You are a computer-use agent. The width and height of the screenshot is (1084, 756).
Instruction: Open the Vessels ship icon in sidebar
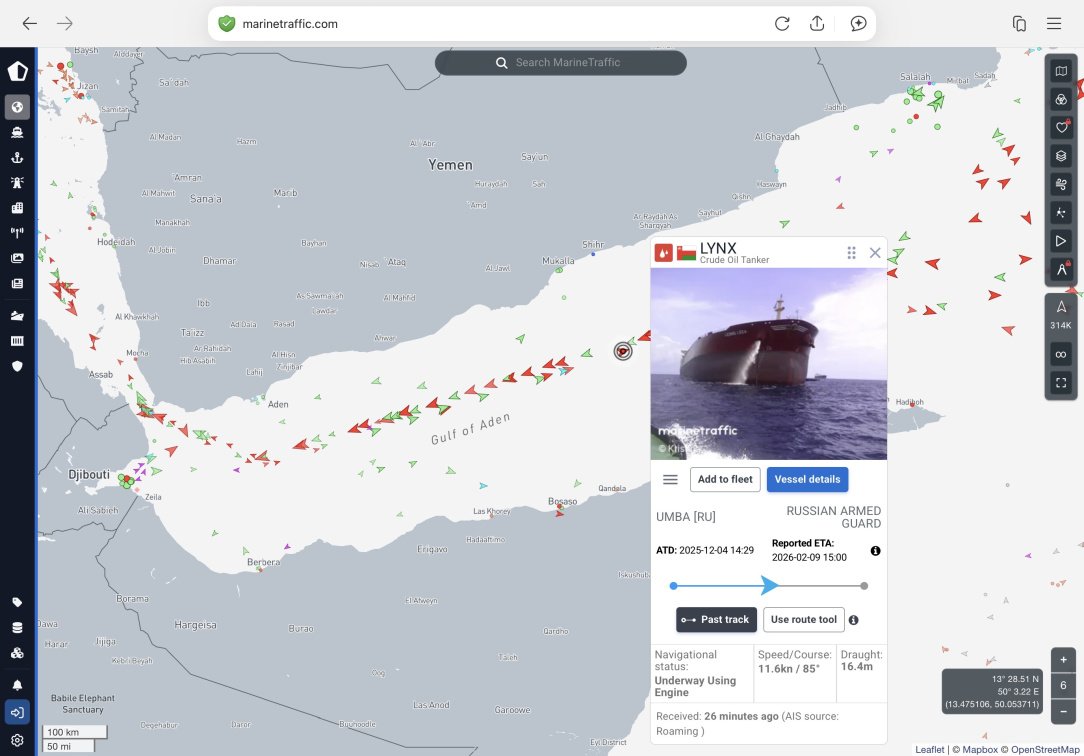pyautogui.click(x=17, y=132)
